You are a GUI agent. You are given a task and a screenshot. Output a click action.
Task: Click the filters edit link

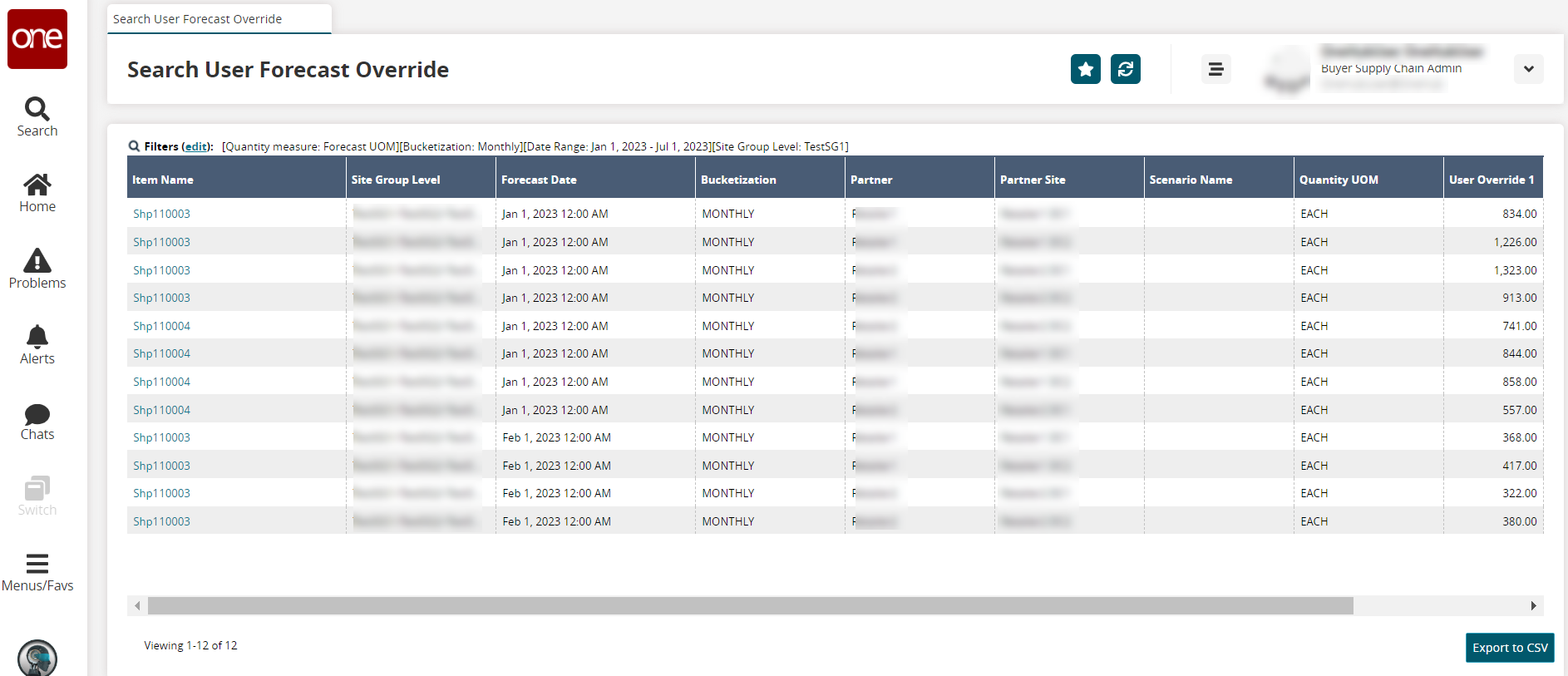pos(196,146)
